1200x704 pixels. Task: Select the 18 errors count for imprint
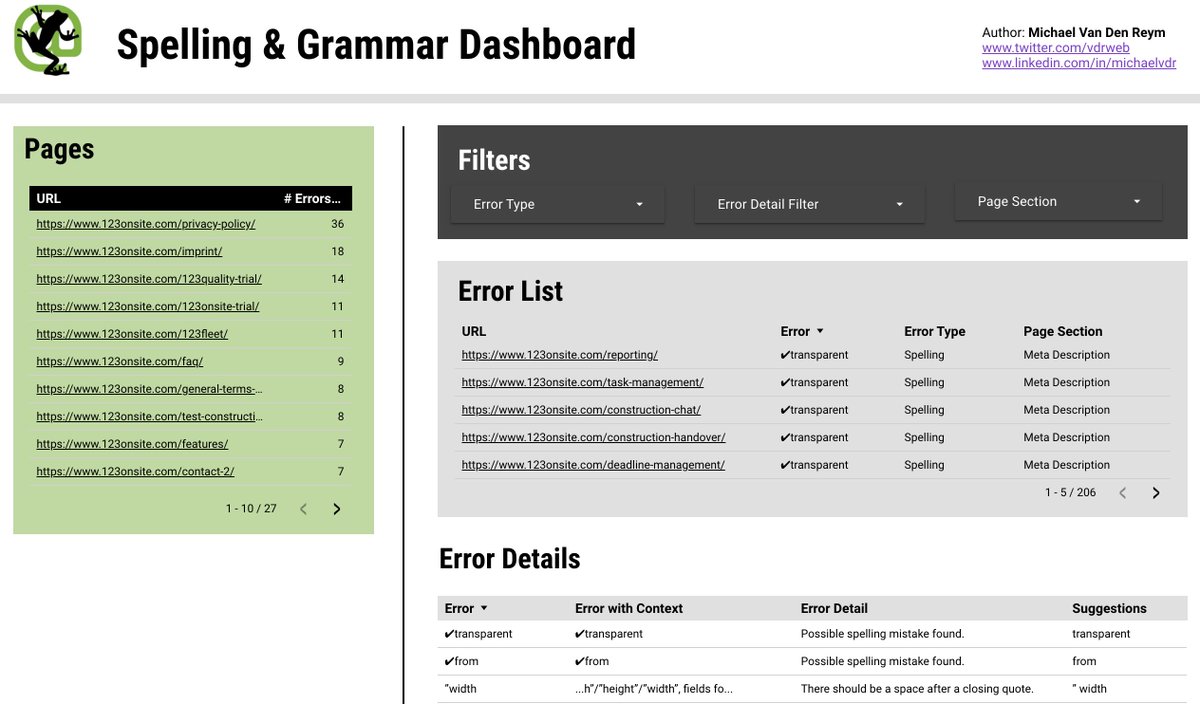pos(337,252)
